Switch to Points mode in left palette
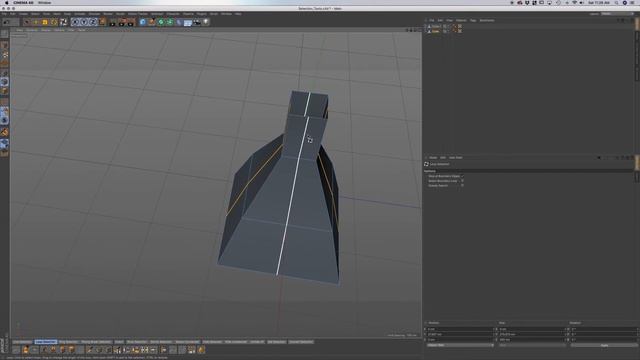This screenshot has width=640, height=360. point(4,73)
